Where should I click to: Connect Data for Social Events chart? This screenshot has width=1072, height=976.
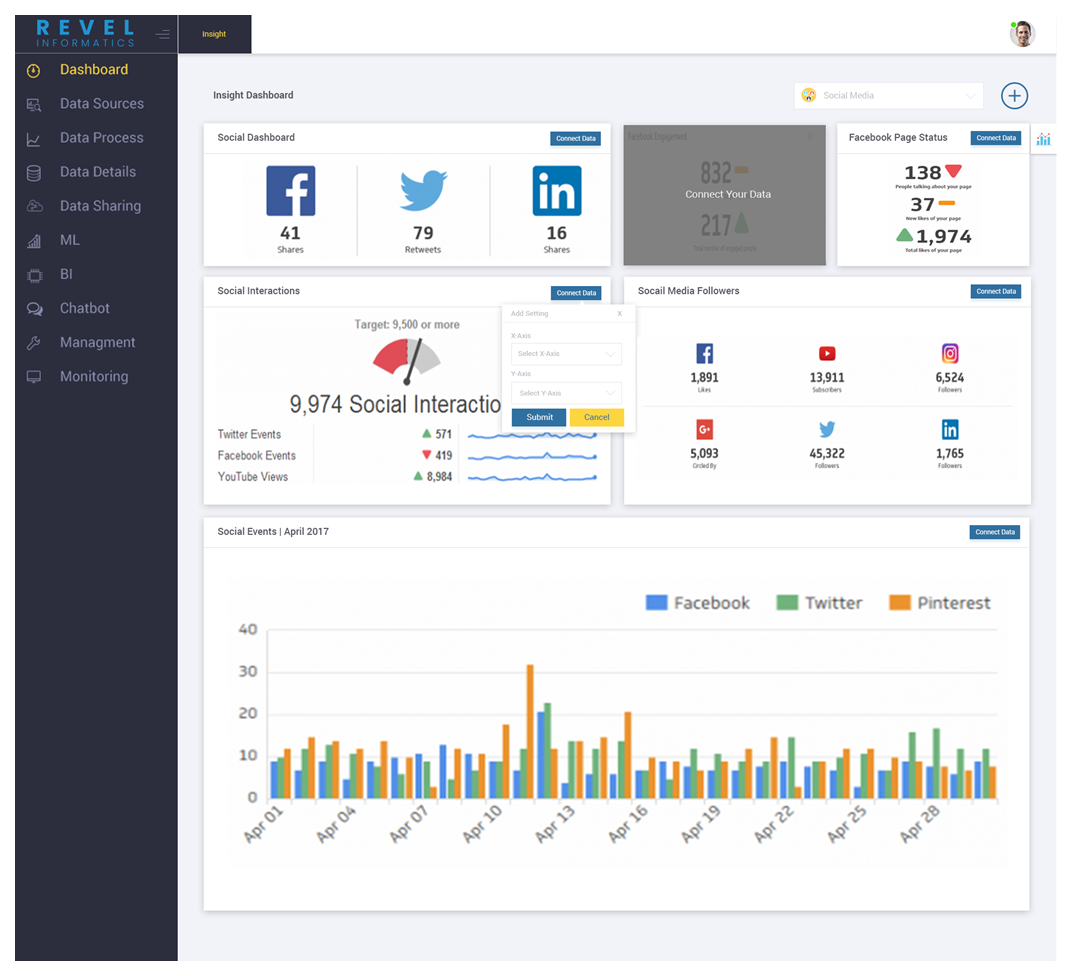[x=995, y=532]
